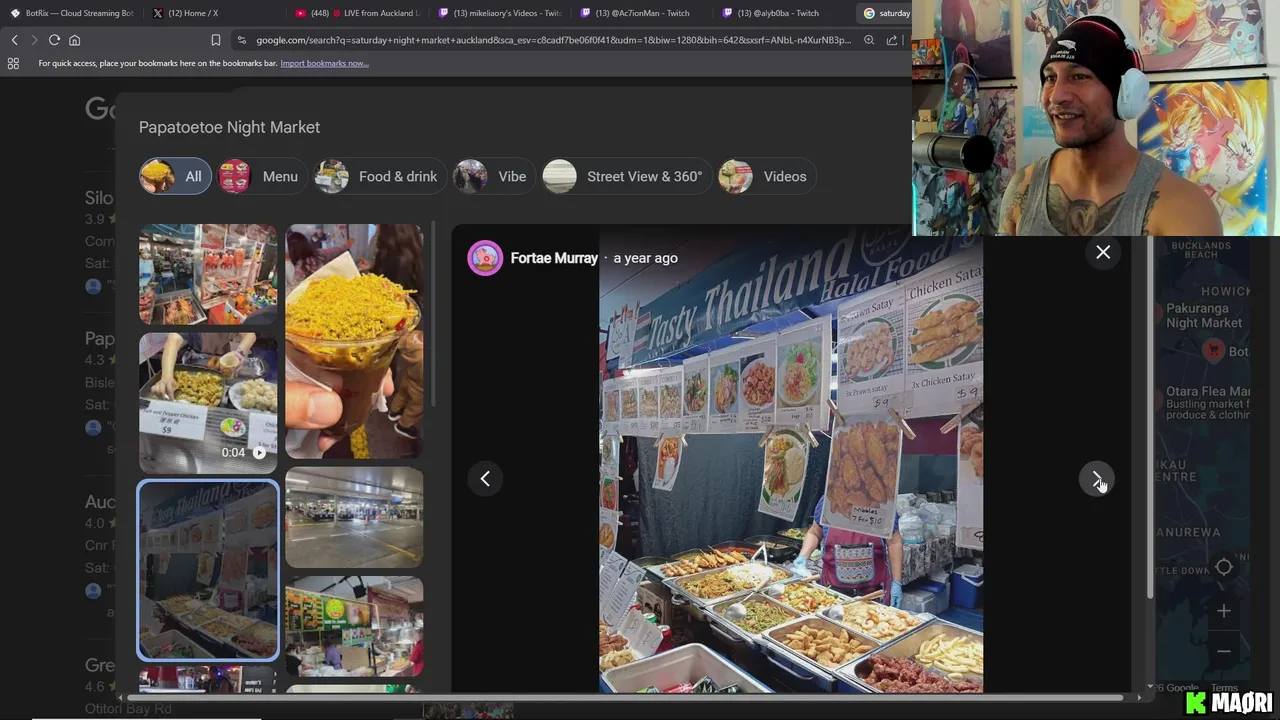The height and width of the screenshot is (720, 1280).
Task: Open apps grid icon on bookmarks bar
Action: click(13, 63)
